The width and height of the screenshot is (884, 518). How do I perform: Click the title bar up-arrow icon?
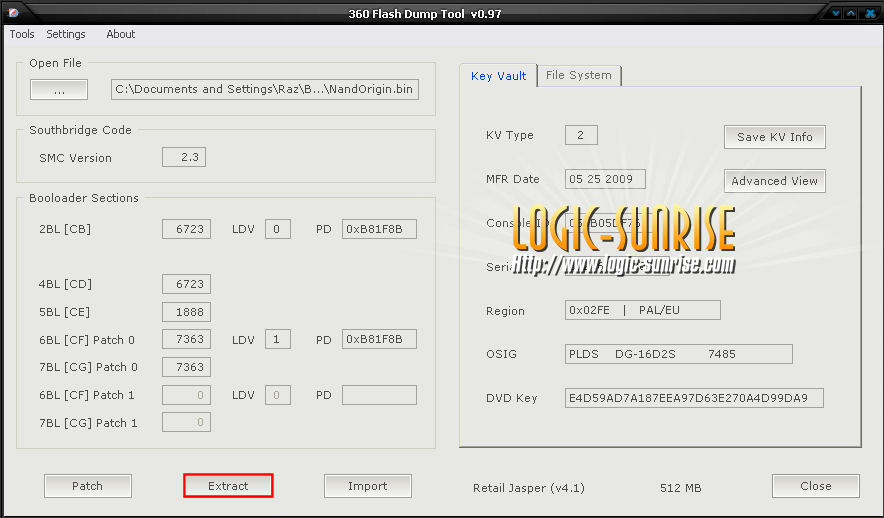(x=851, y=12)
